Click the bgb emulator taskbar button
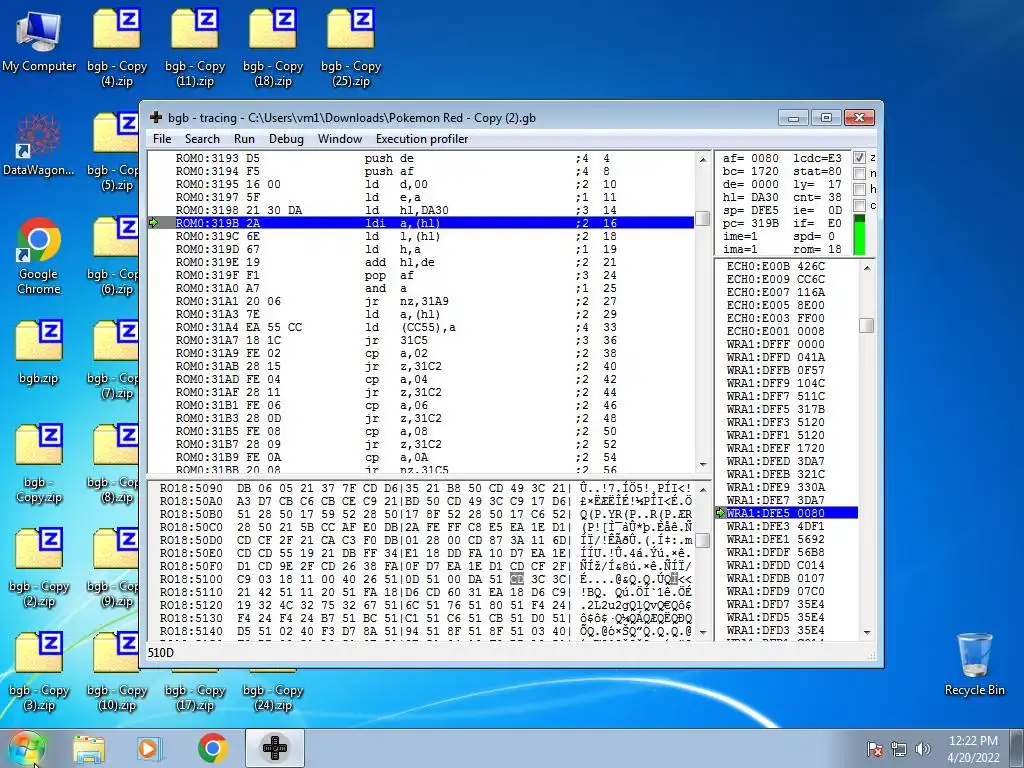Screen dimensions: 1024x768 [275, 748]
